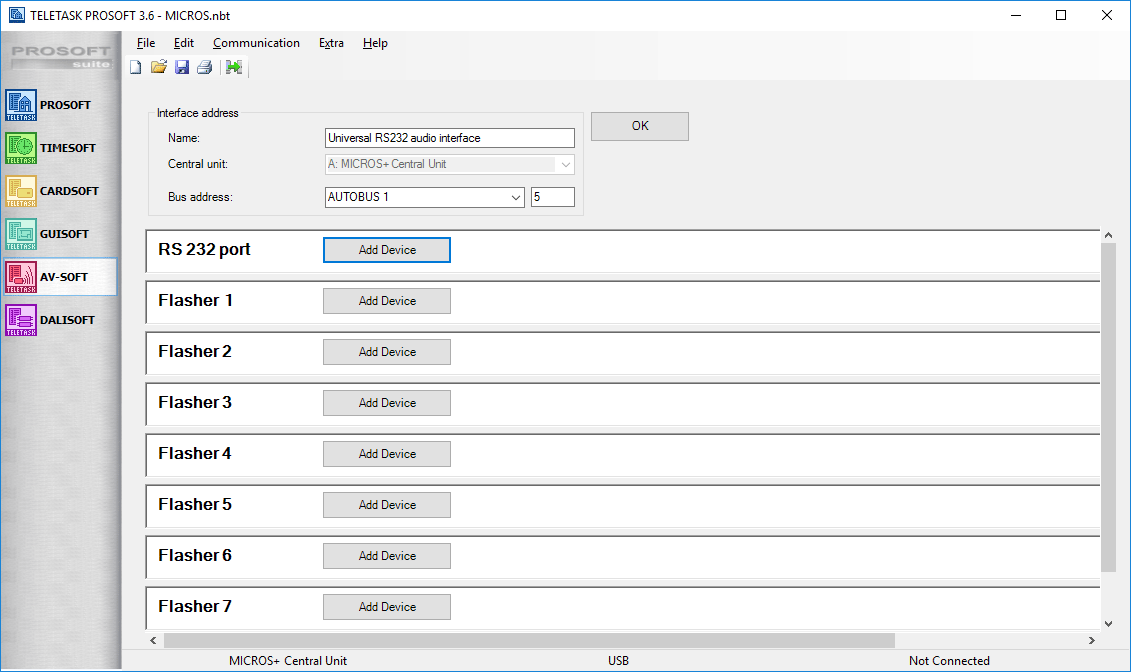
Task: Switch to GUISOFT in sidebar
Action: click(59, 234)
